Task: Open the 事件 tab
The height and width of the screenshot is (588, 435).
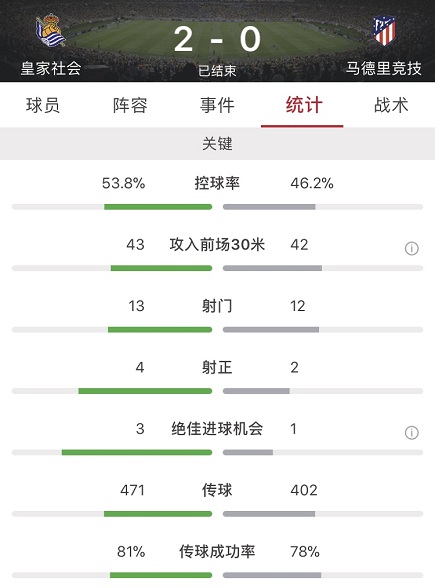Action: click(x=217, y=105)
